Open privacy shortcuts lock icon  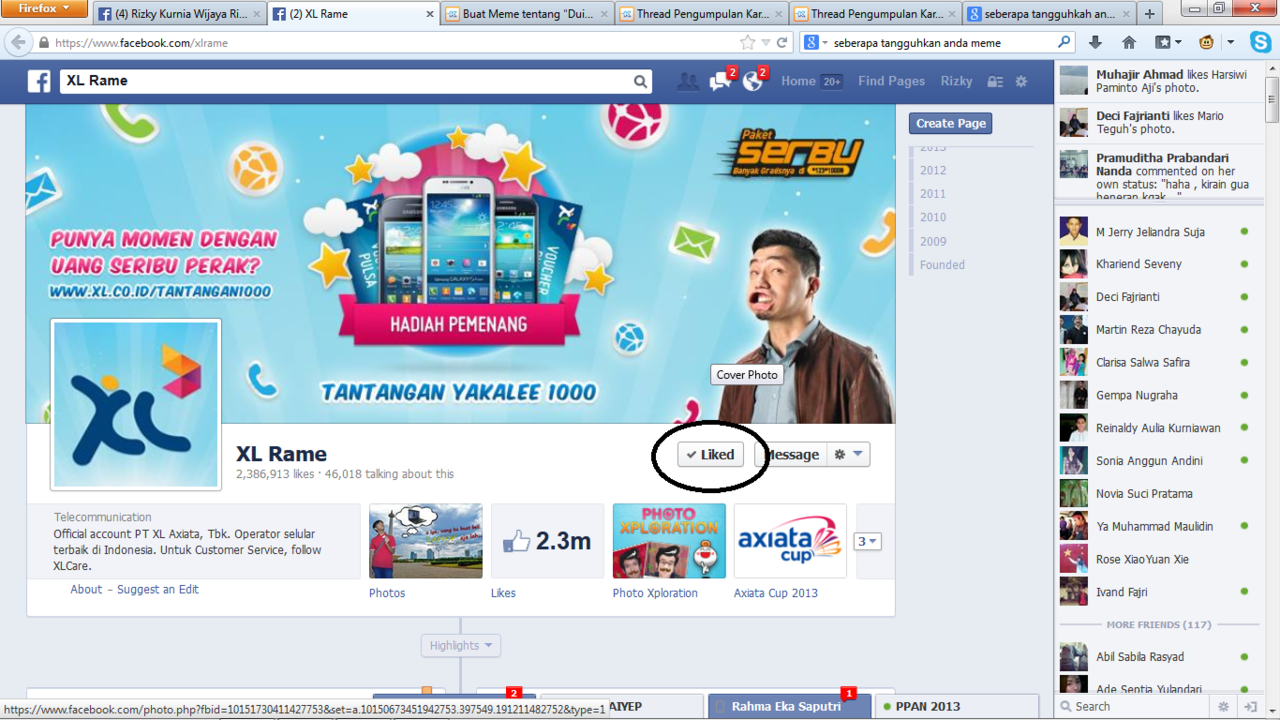[x=995, y=82]
